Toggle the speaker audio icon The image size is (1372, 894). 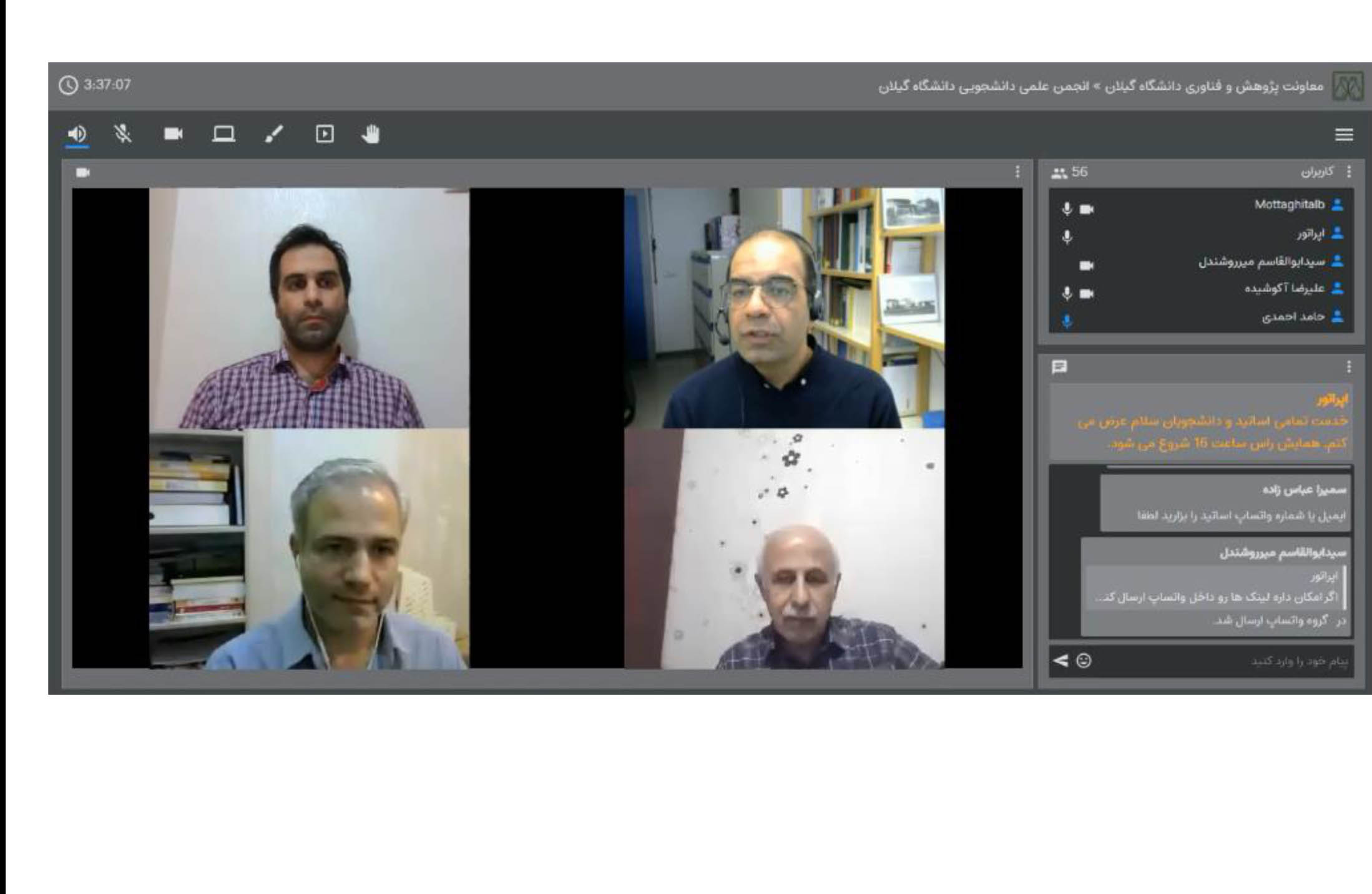(77, 134)
